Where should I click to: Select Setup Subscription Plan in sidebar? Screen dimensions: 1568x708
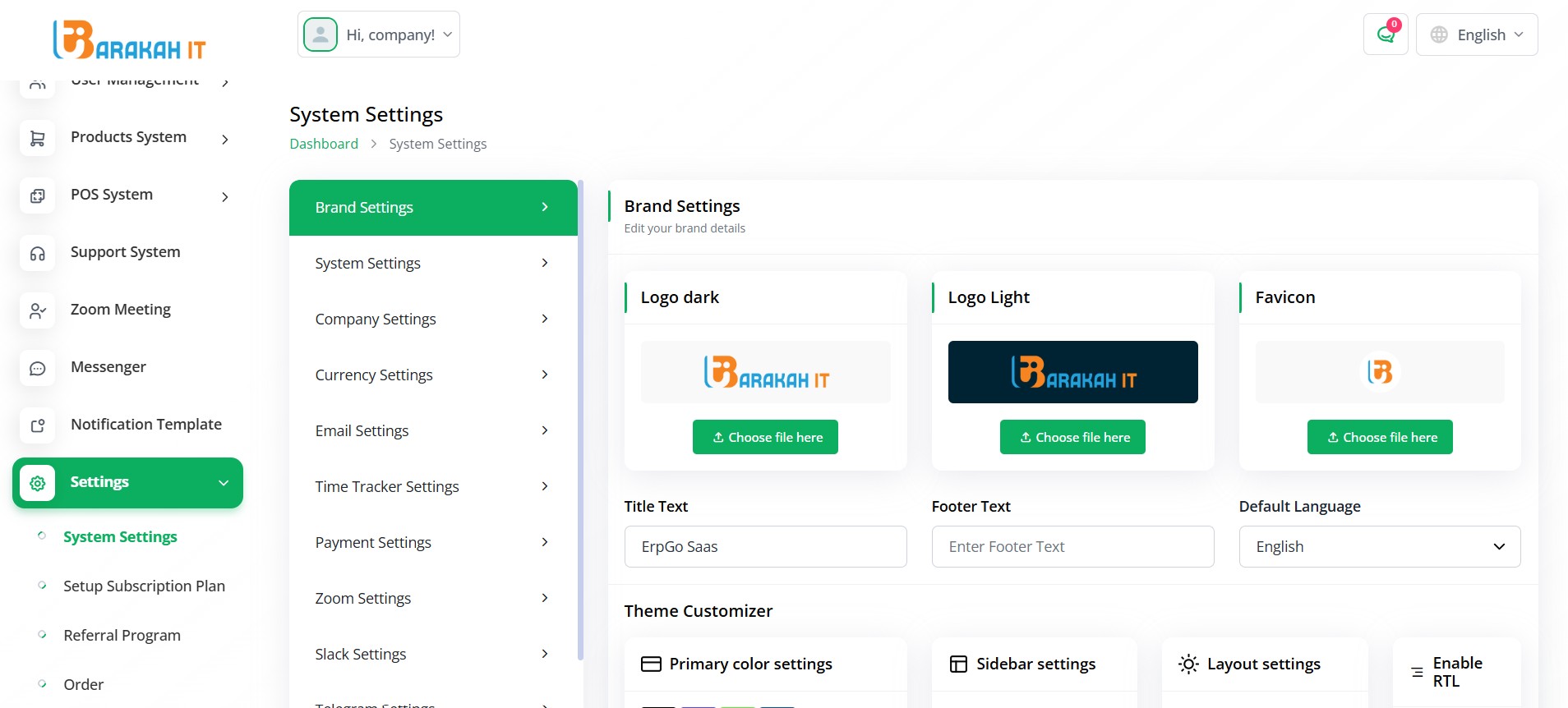[144, 586]
